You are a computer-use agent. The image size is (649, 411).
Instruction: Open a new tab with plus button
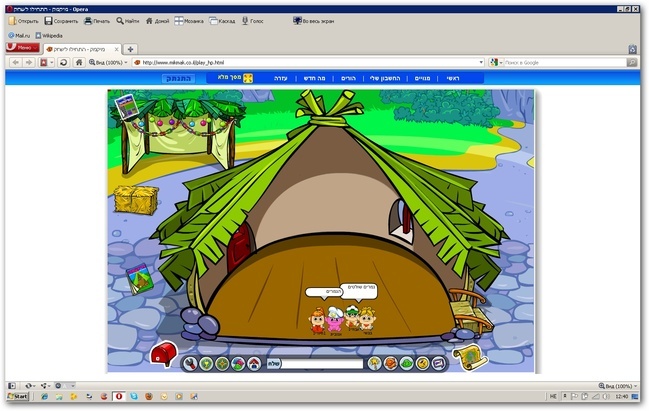[x=130, y=49]
